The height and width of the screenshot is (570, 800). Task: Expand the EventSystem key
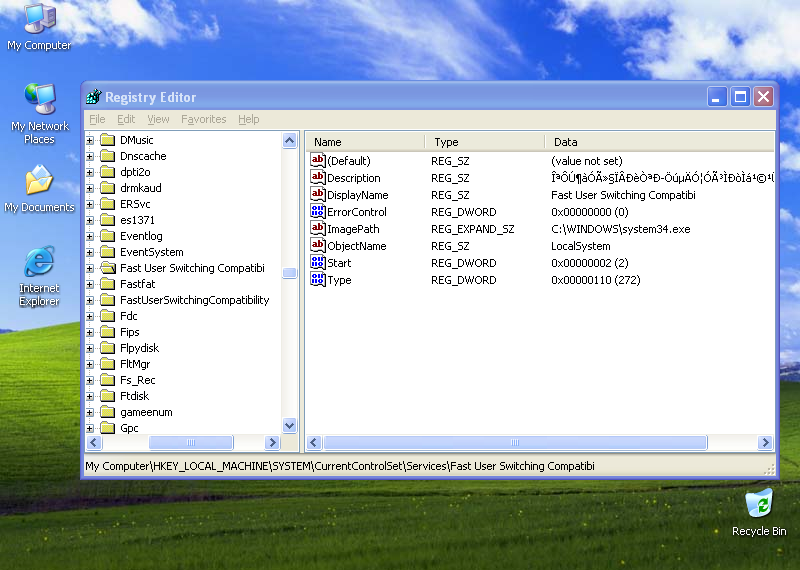[90, 252]
